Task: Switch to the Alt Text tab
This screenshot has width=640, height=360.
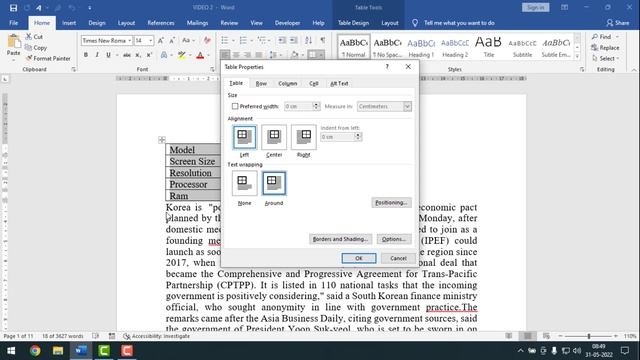Action: point(339,84)
